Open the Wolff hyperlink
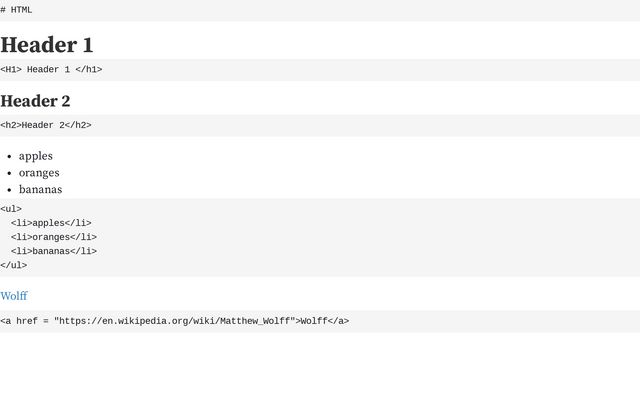The width and height of the screenshot is (640, 400). tap(14, 296)
